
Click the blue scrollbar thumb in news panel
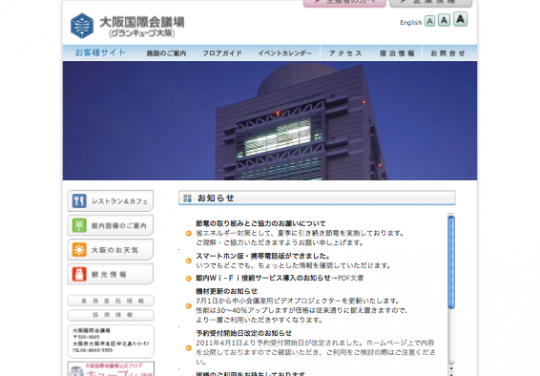(451, 262)
